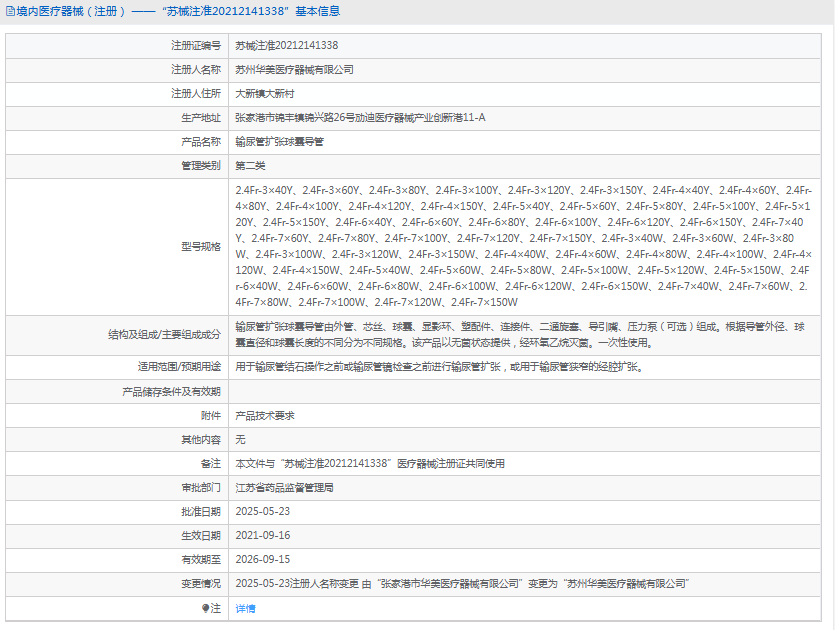835x630 pixels.
Task: Click approval date 2025-05-23
Action: (x=263, y=512)
